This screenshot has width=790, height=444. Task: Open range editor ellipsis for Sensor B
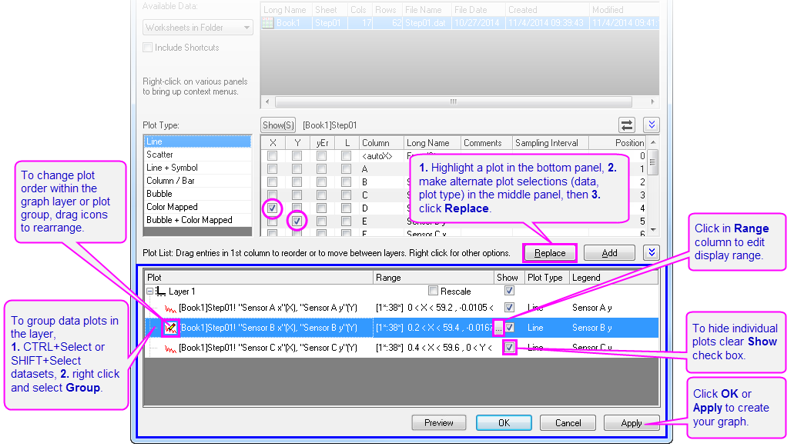(x=498, y=327)
